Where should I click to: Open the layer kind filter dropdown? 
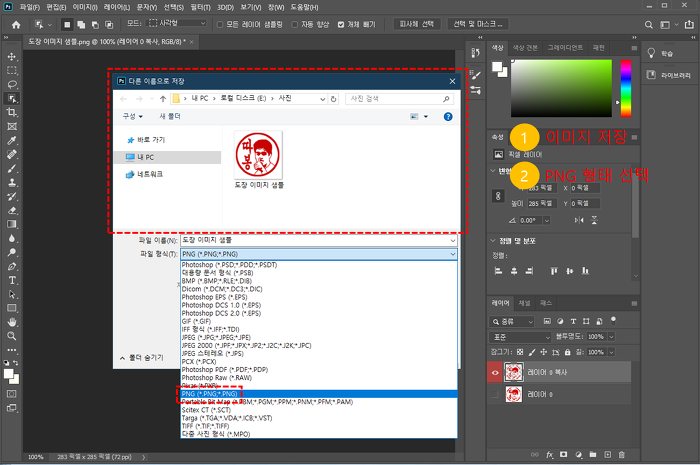(x=512, y=322)
